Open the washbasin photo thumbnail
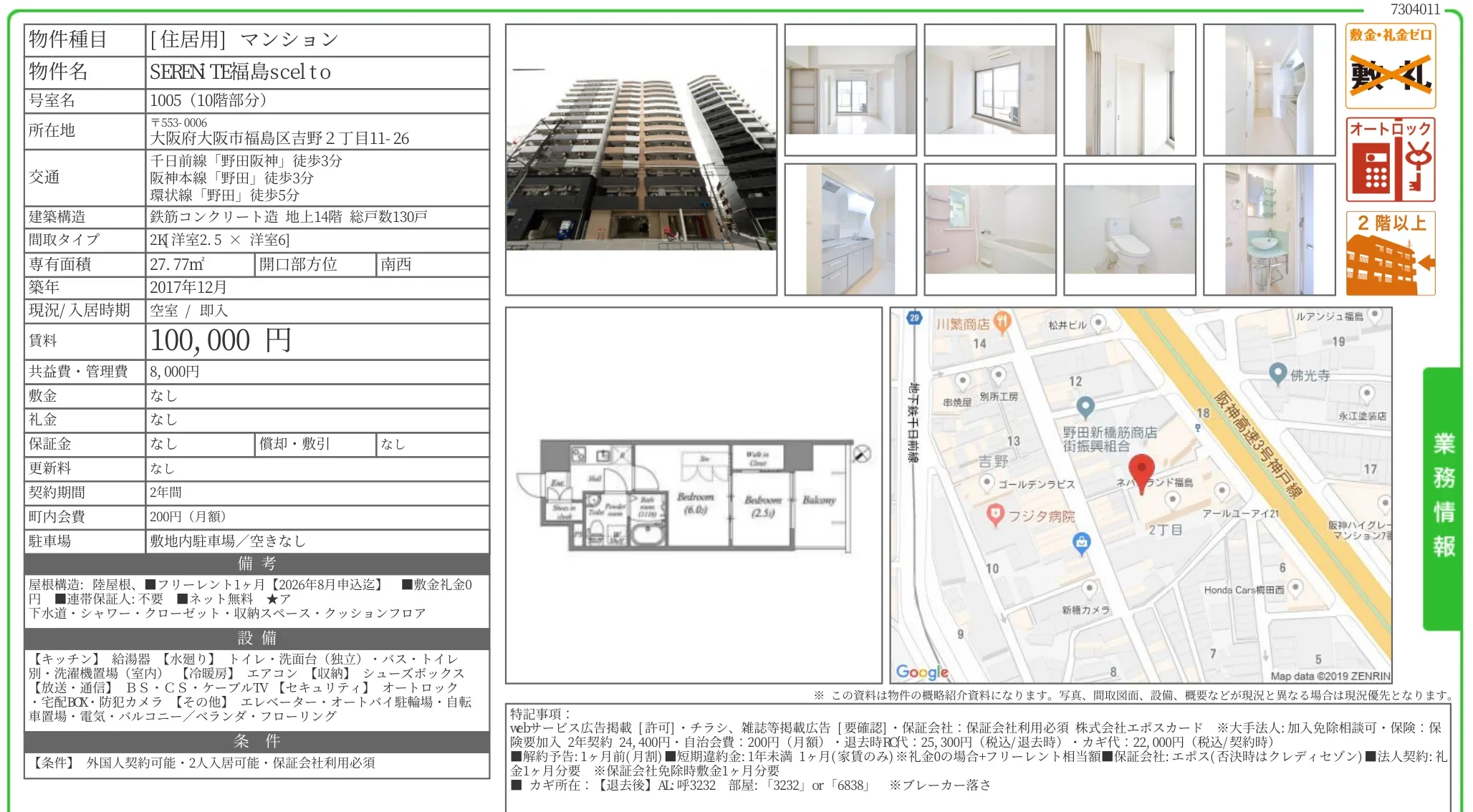The image size is (1473, 812). click(x=1270, y=229)
